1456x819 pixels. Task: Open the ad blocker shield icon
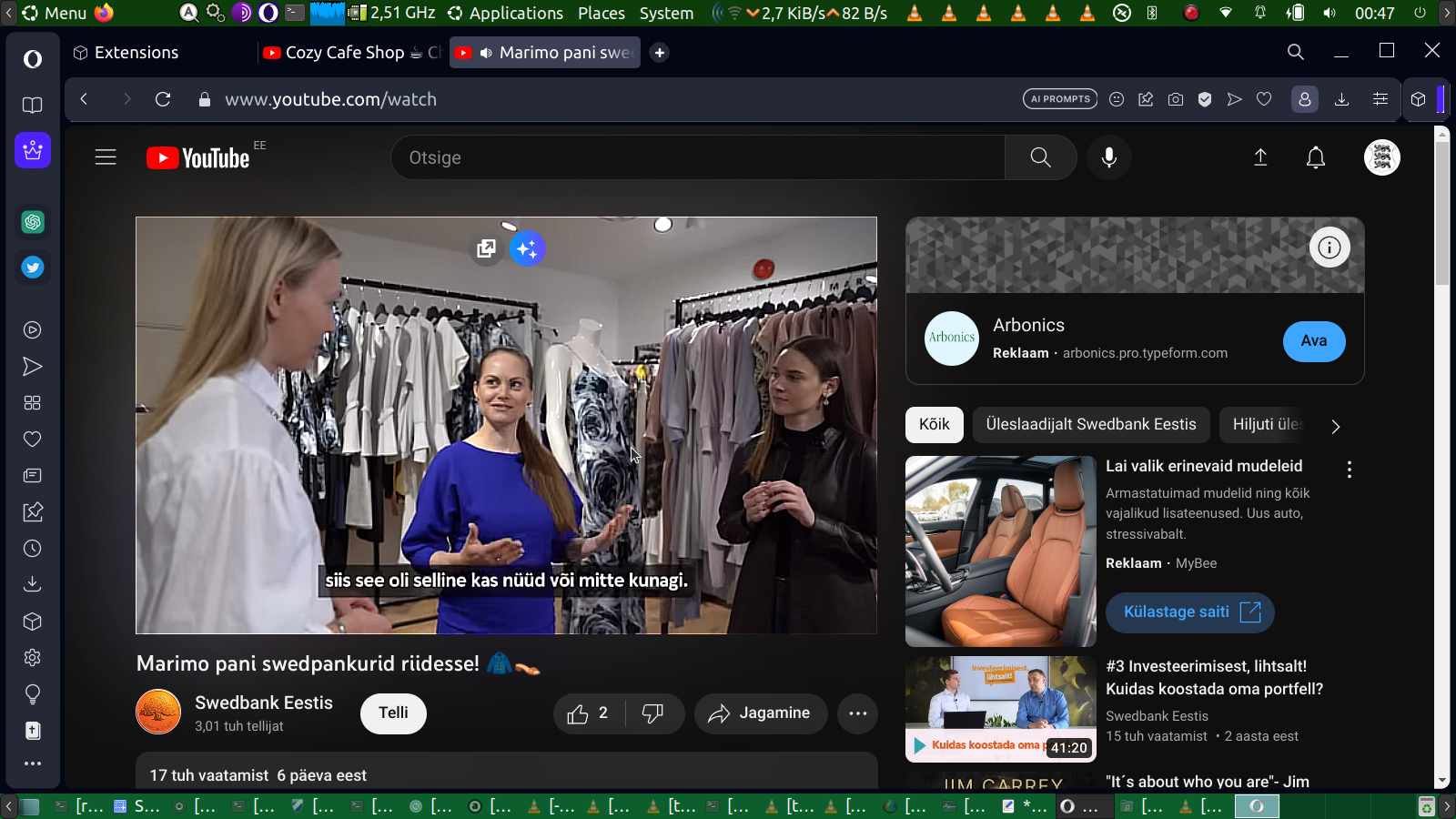tap(1205, 99)
